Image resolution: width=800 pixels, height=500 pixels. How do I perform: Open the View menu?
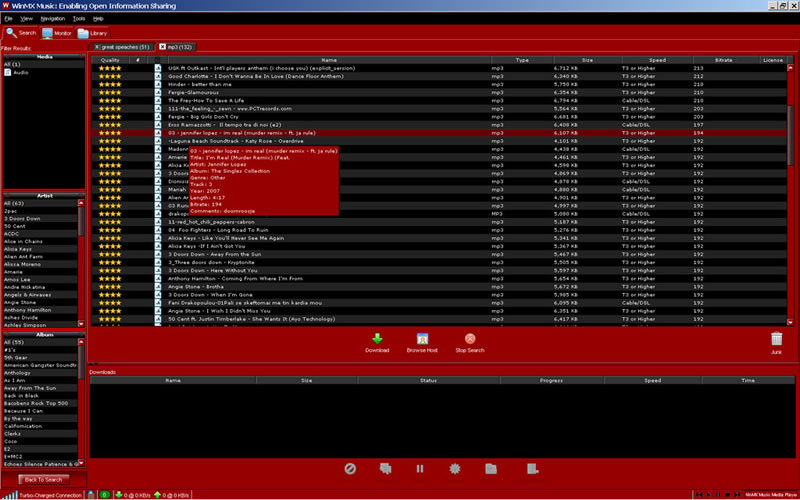click(27, 19)
